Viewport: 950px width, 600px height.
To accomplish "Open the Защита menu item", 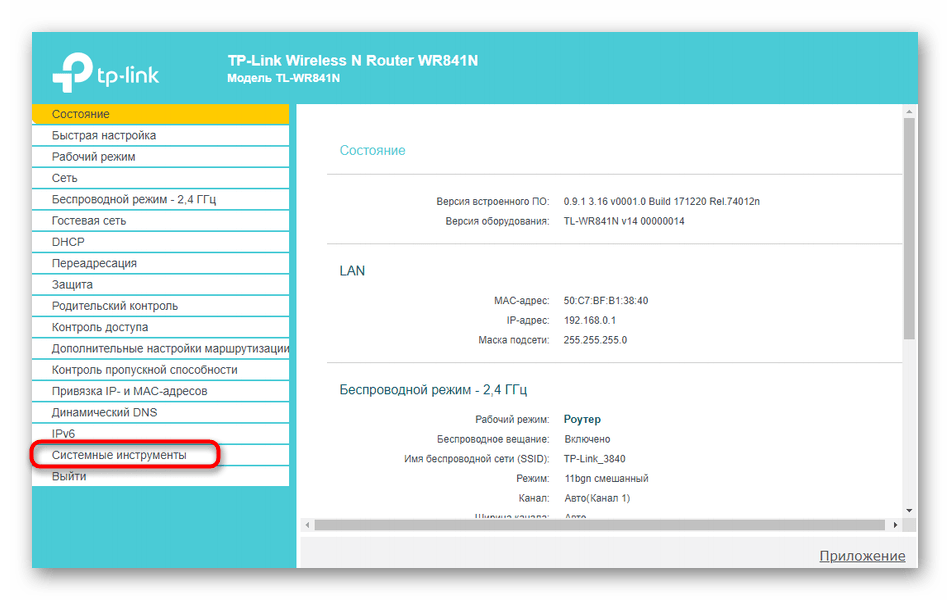I will [72, 285].
